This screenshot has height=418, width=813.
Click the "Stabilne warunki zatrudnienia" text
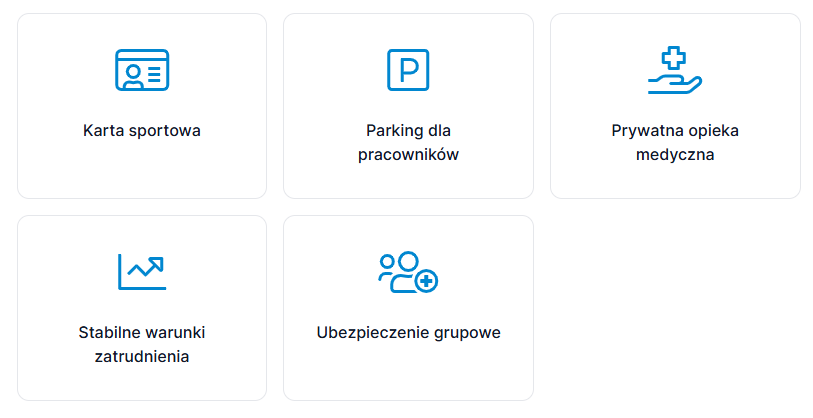point(142,344)
